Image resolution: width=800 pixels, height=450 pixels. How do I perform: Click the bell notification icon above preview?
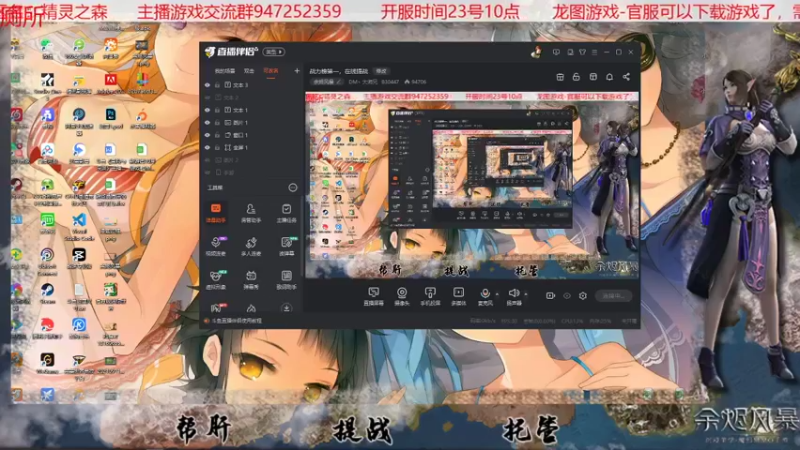[609, 77]
